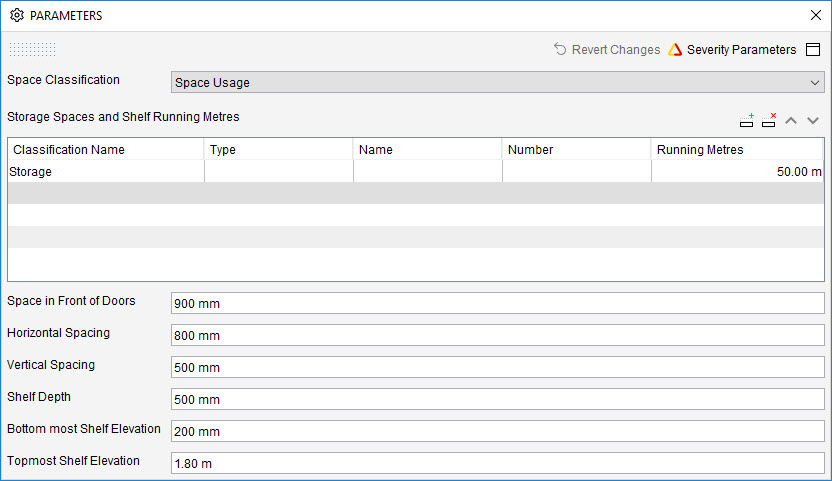Click the Number column header
The image size is (832, 481).
[577, 150]
